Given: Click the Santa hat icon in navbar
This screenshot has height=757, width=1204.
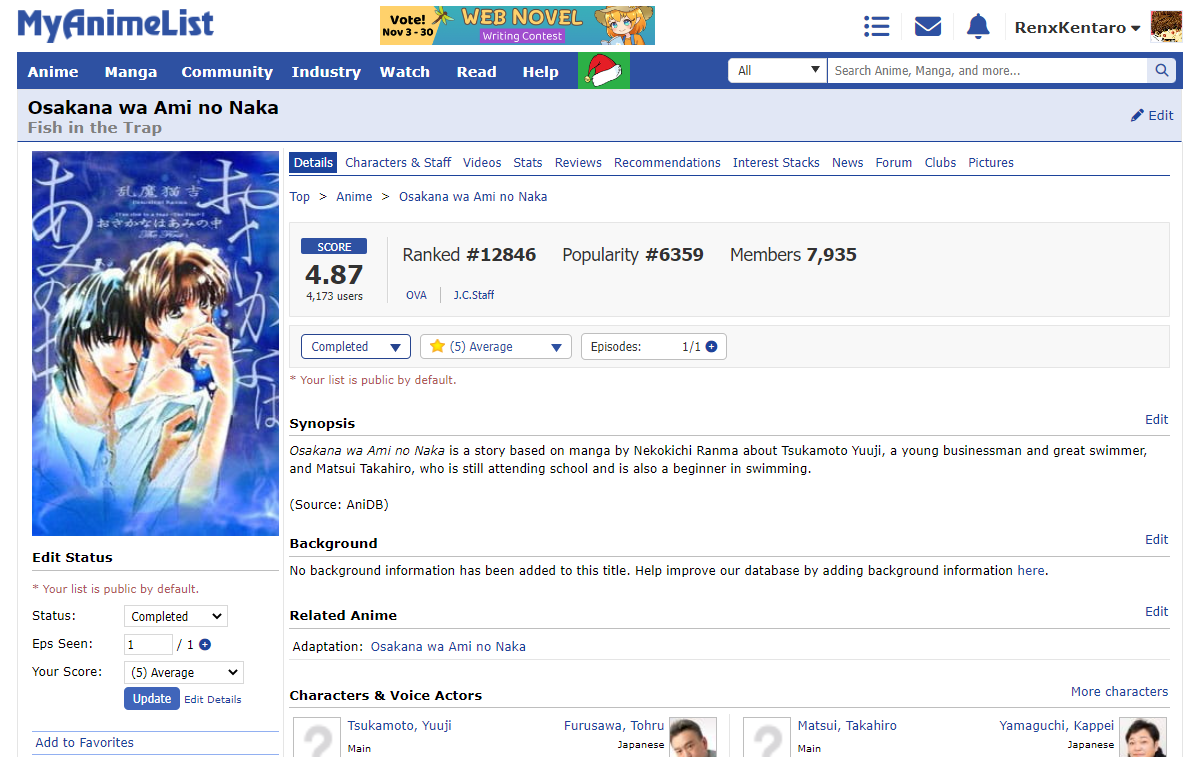Looking at the screenshot, I should tap(604, 71).
